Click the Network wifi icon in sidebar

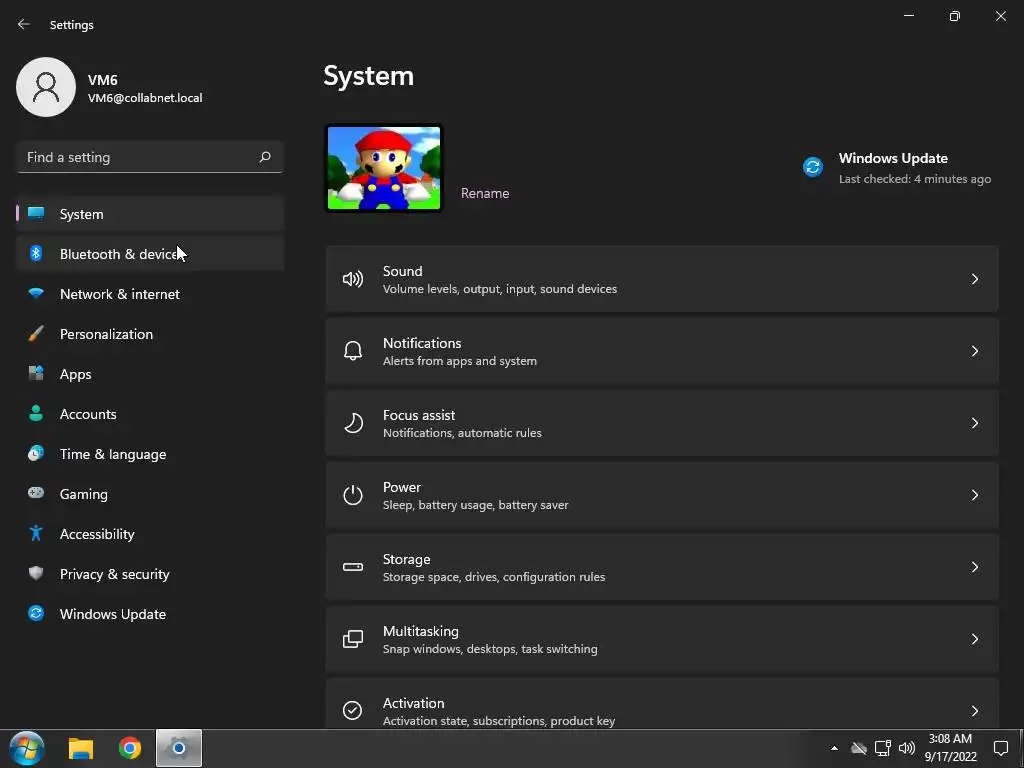point(36,293)
